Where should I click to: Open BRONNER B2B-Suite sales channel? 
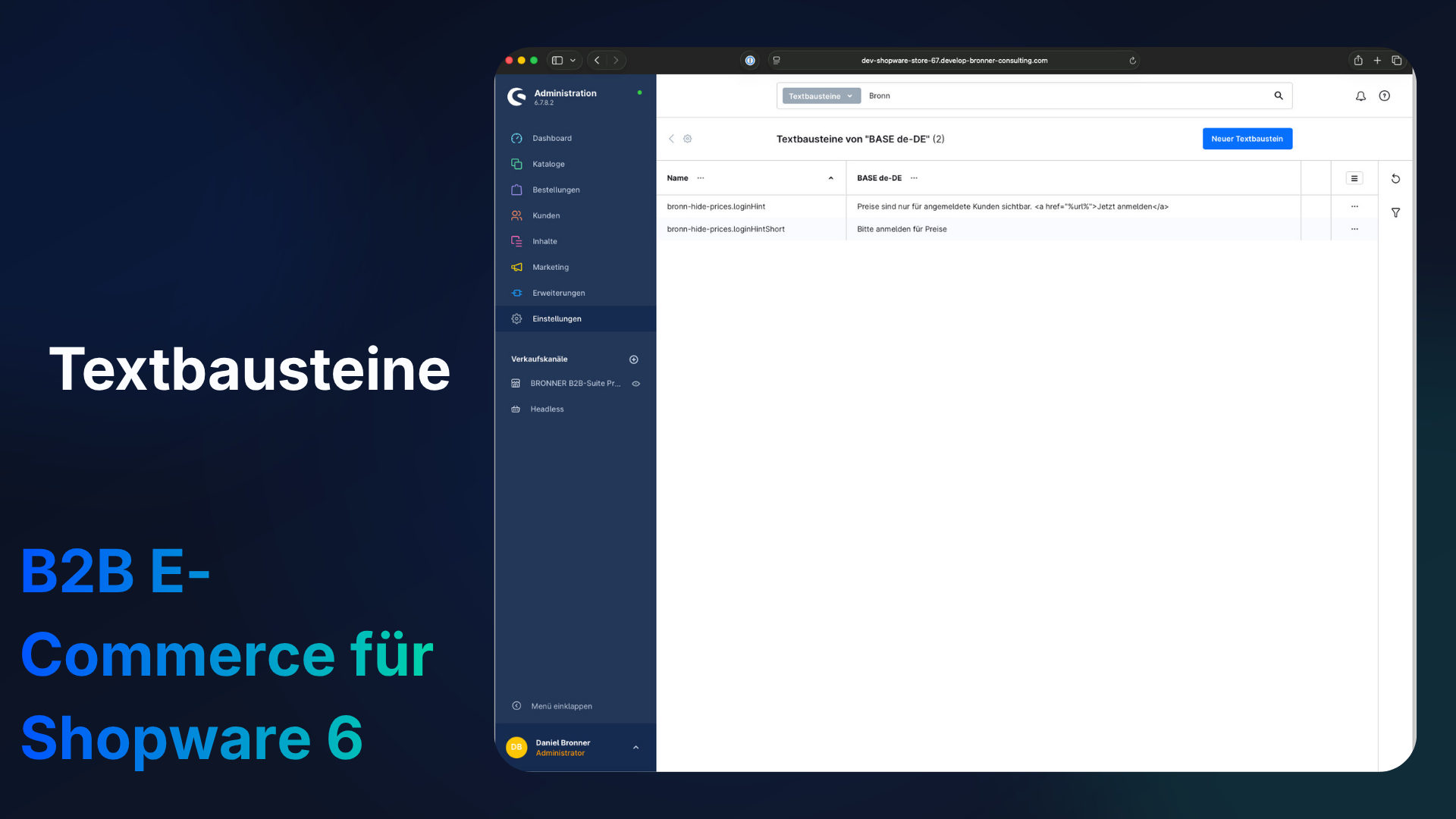point(575,384)
